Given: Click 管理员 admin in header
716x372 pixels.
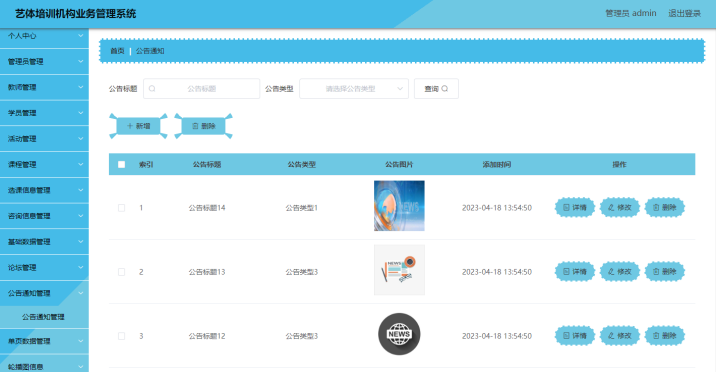Looking at the screenshot, I should point(631,13).
